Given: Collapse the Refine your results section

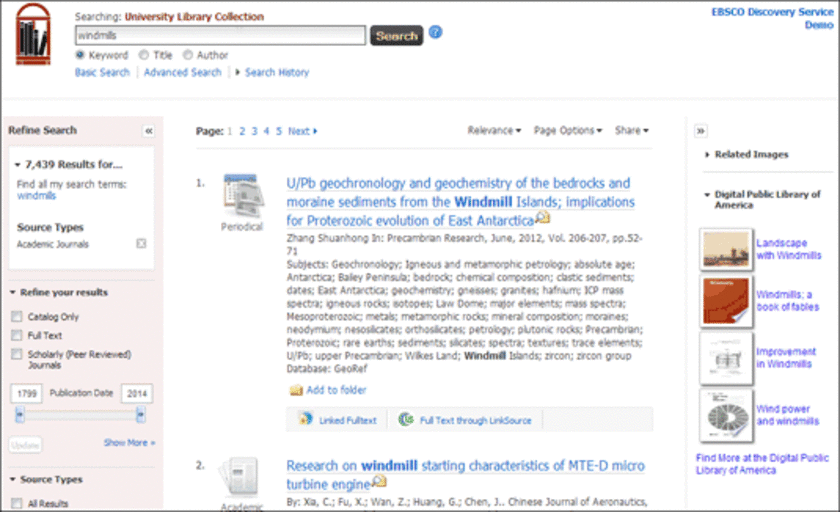Looking at the screenshot, I should pos(12,292).
